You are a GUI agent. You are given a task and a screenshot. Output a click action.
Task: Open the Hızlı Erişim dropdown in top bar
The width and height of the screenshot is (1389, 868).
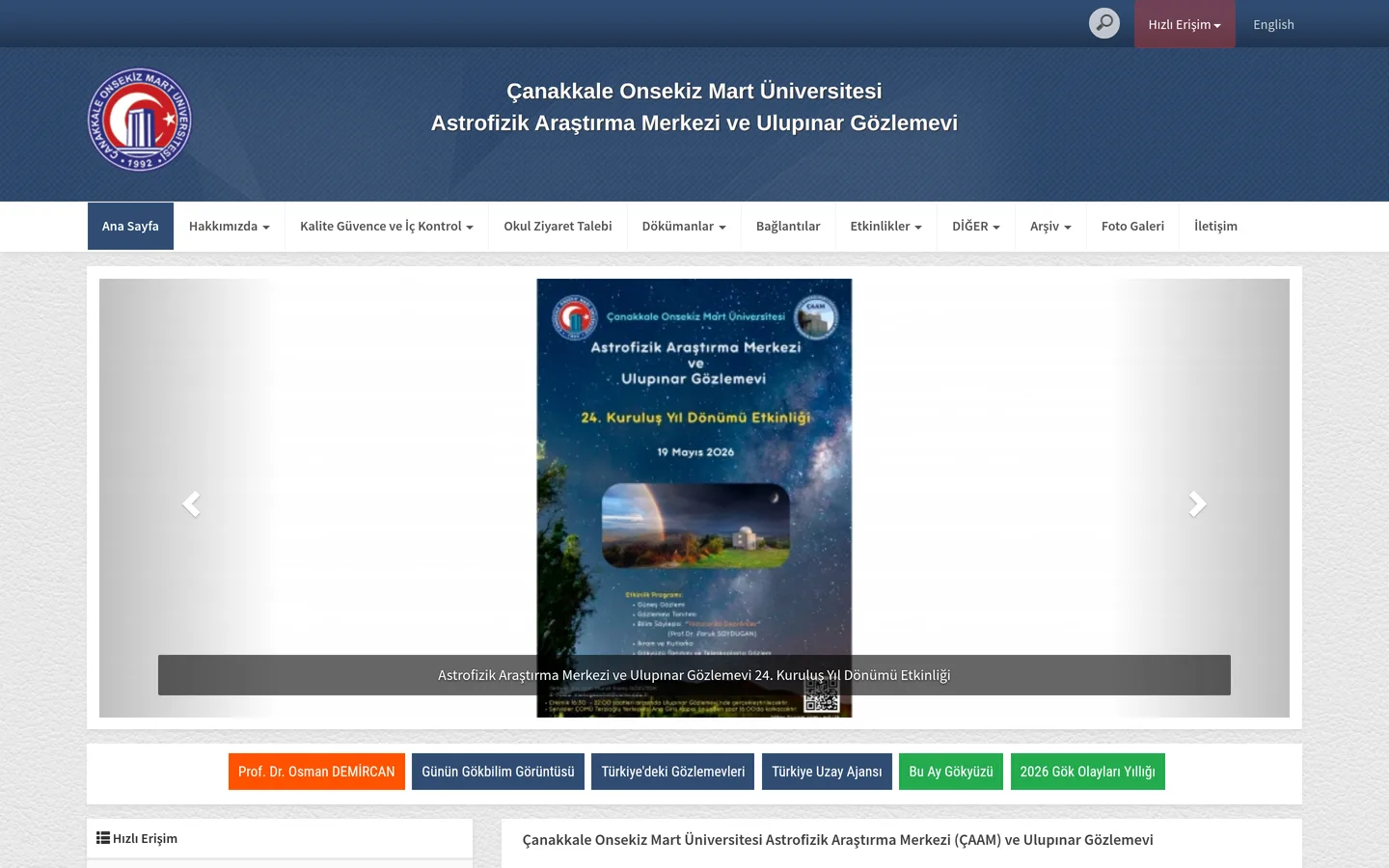click(x=1185, y=24)
